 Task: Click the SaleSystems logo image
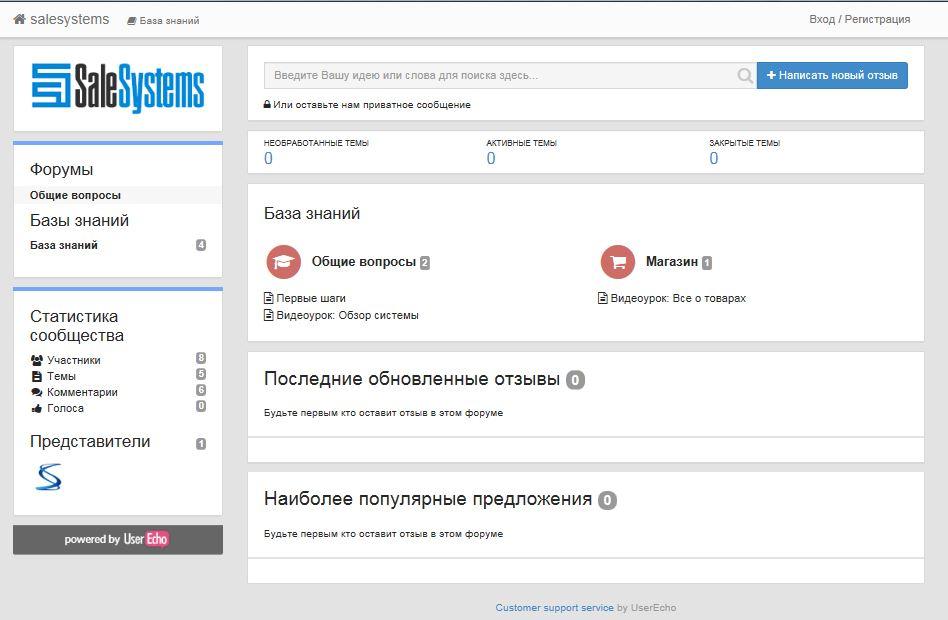118,88
